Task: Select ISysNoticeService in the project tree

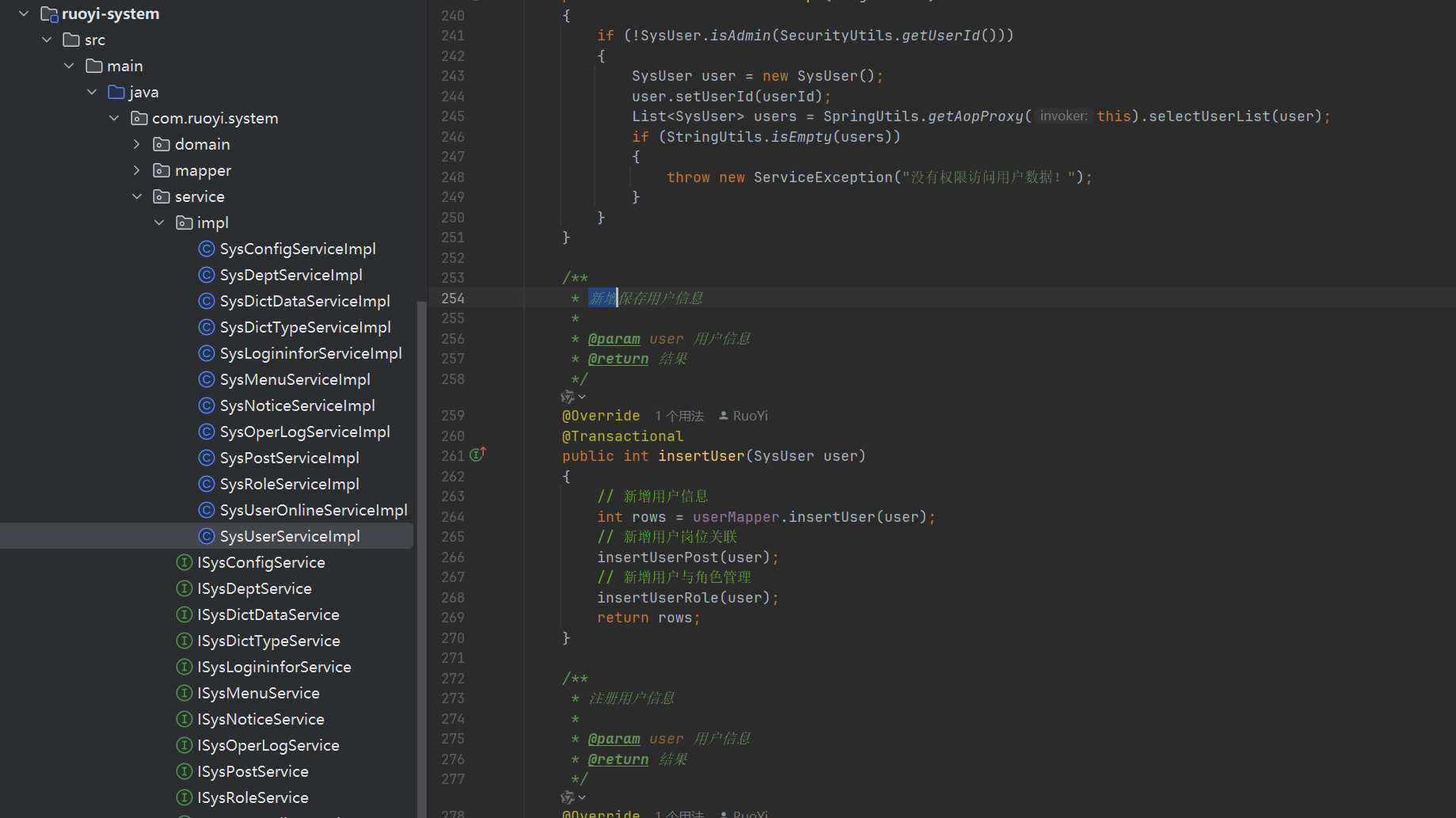Action: point(260,719)
